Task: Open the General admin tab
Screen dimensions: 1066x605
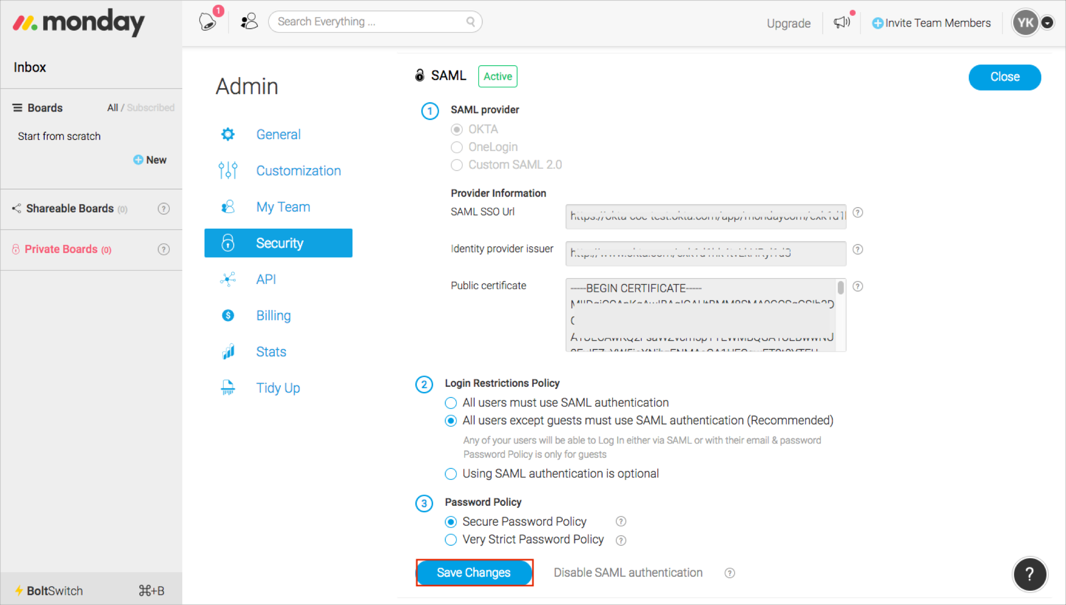Action: pos(278,135)
